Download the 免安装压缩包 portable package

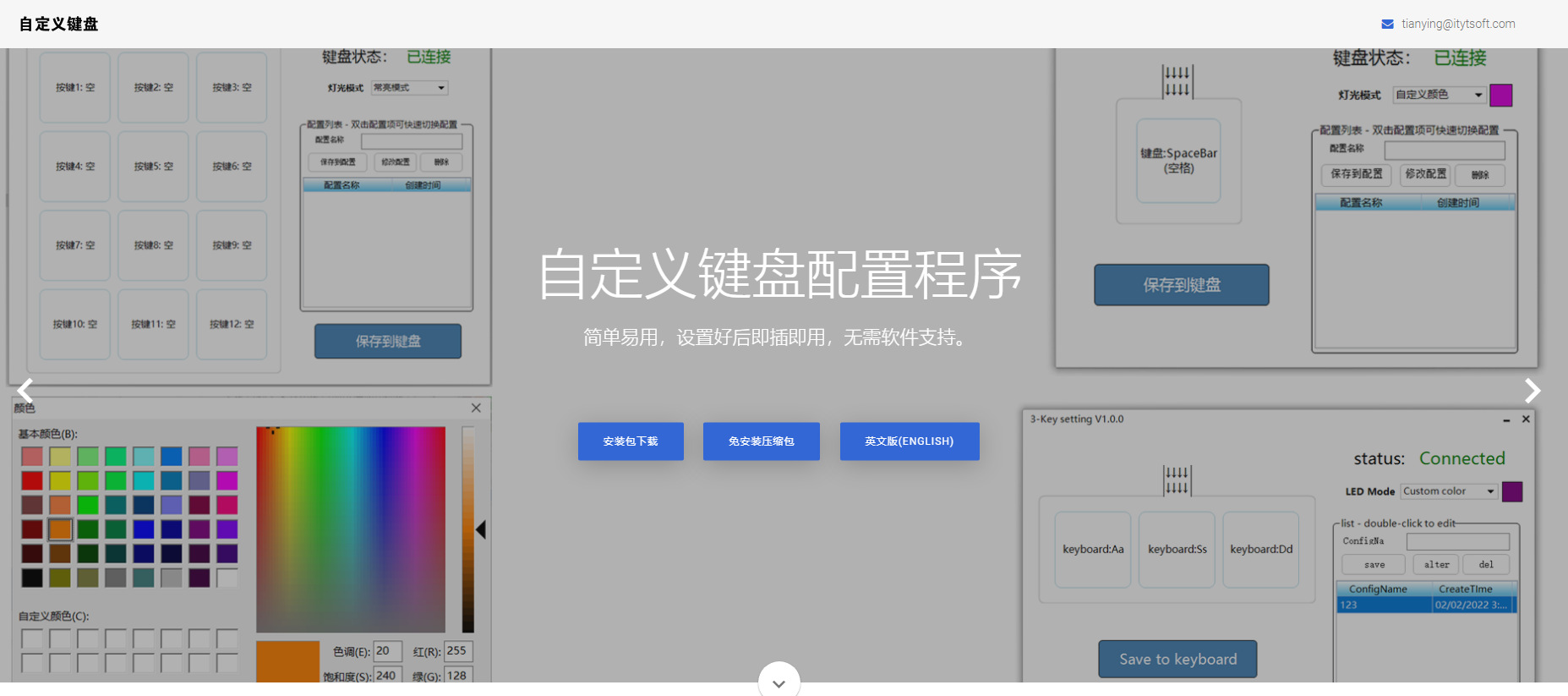[761, 441]
